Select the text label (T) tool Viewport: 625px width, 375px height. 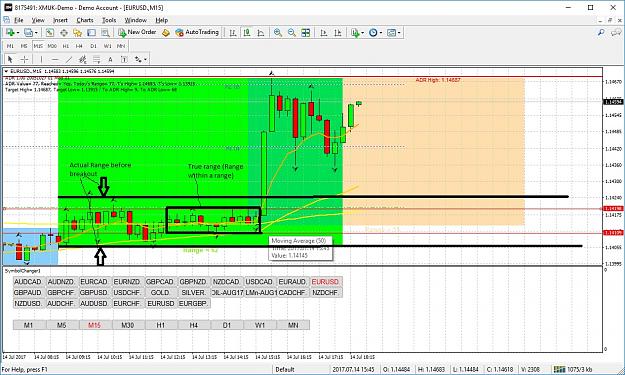point(124,59)
